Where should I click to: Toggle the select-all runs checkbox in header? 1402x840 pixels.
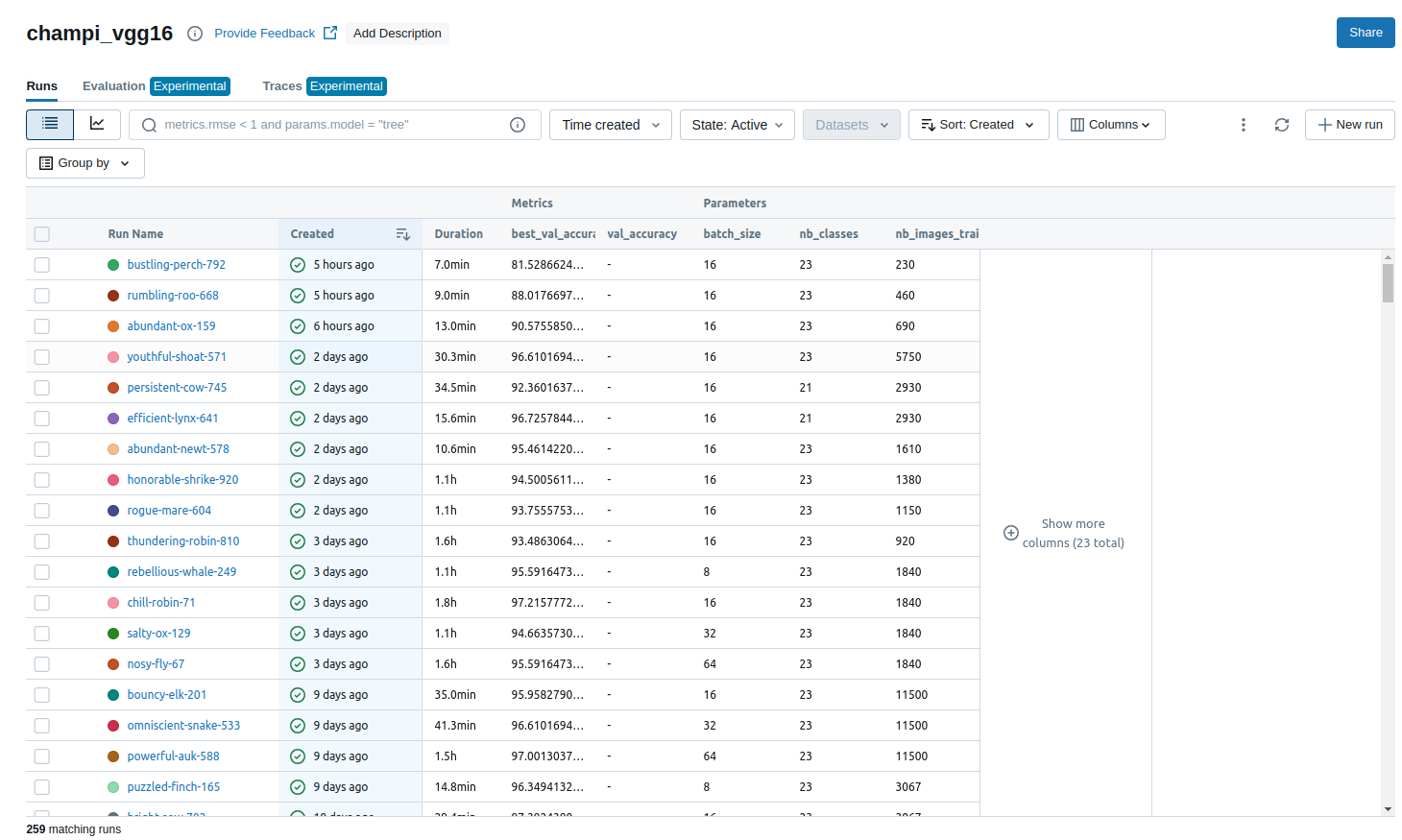[x=41, y=234]
